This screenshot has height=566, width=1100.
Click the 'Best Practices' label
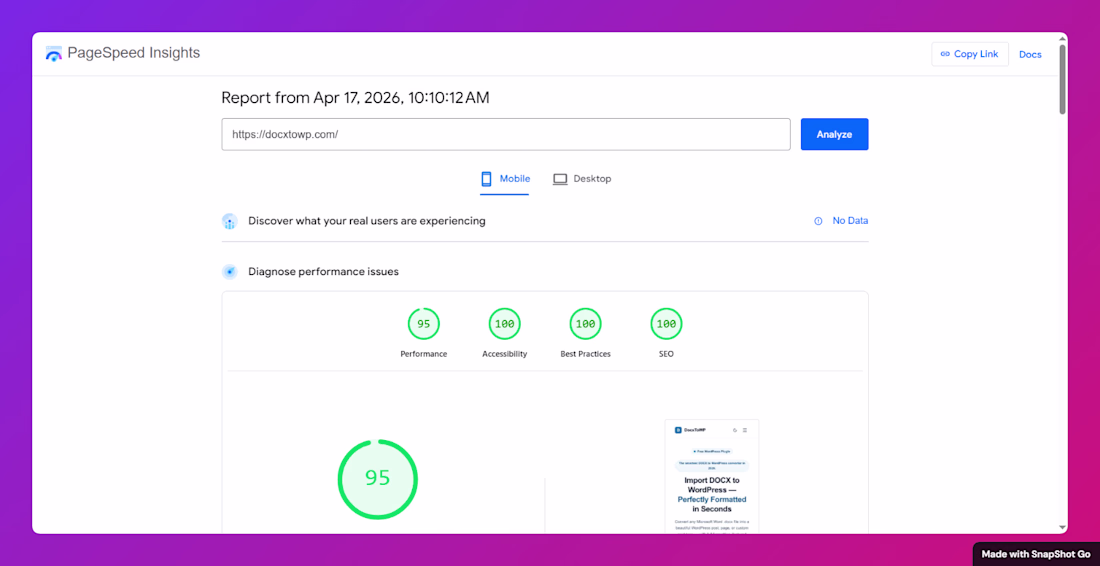pos(586,354)
